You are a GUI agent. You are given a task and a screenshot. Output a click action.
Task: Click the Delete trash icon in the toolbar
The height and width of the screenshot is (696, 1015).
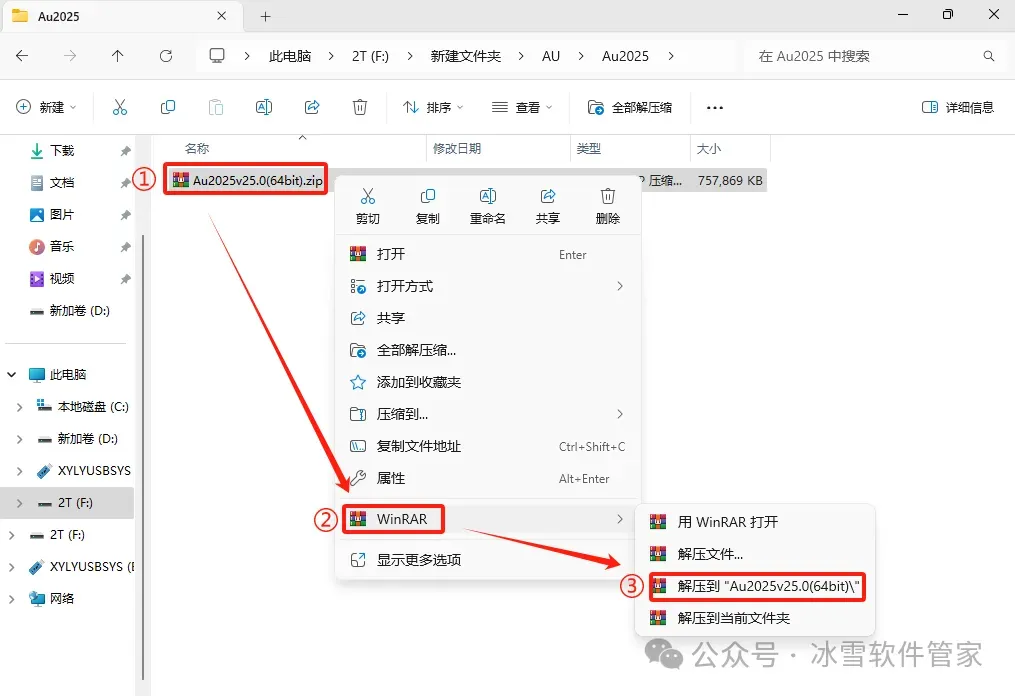360,107
